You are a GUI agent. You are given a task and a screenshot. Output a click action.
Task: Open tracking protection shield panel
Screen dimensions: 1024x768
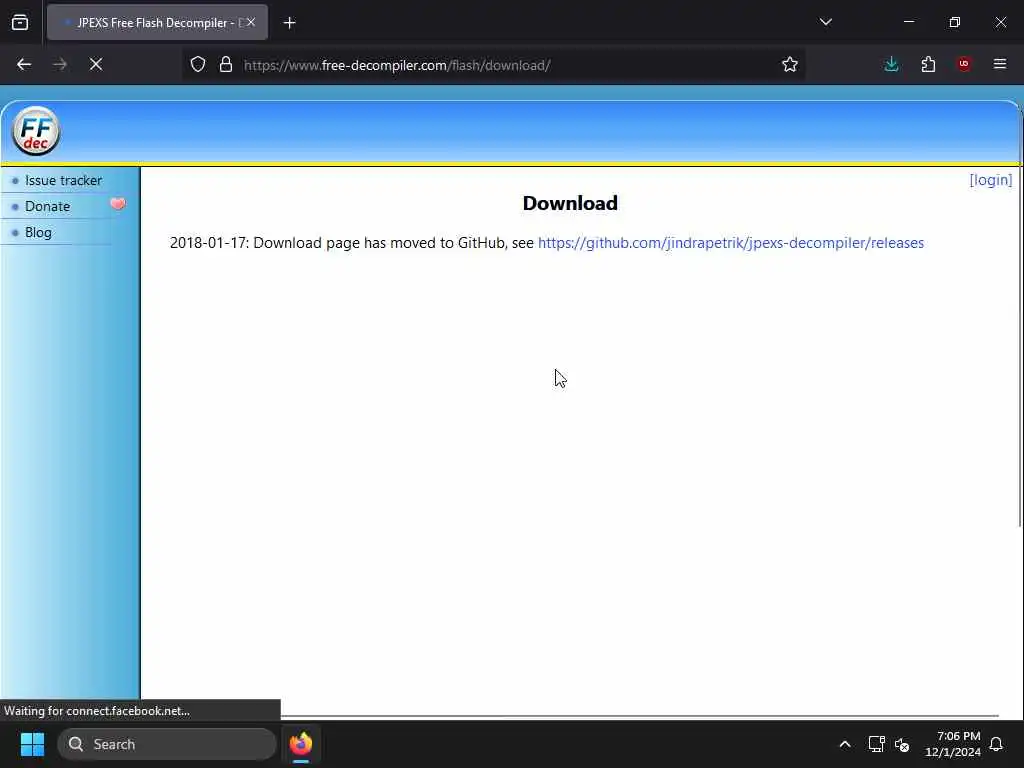coord(198,65)
